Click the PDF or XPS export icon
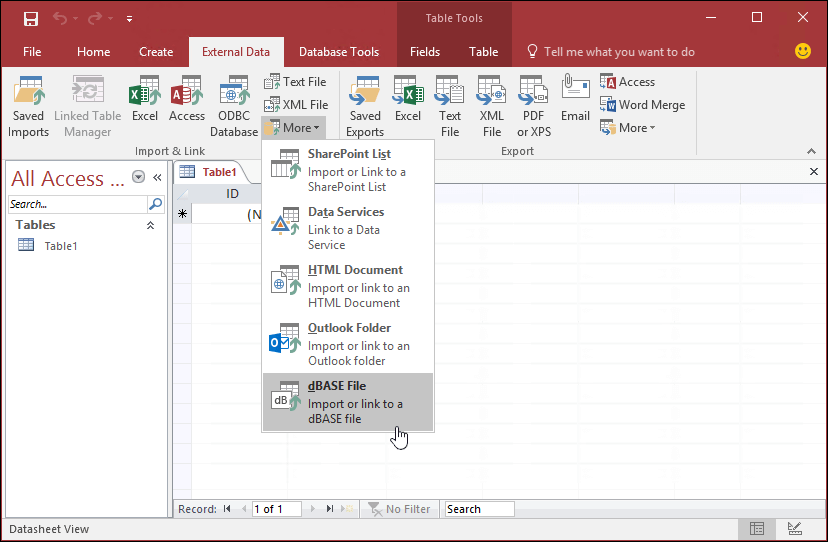Viewport: 828px width, 542px height. pyautogui.click(x=534, y=106)
